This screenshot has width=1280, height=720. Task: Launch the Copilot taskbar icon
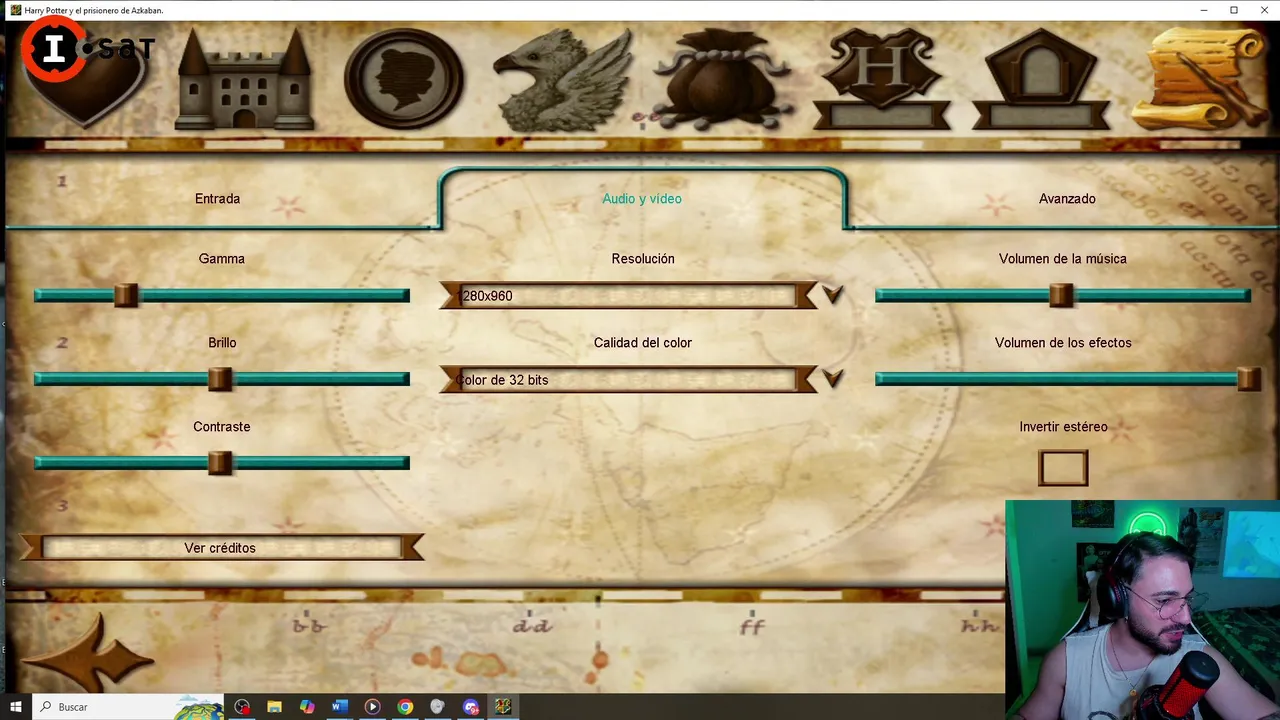(307, 707)
